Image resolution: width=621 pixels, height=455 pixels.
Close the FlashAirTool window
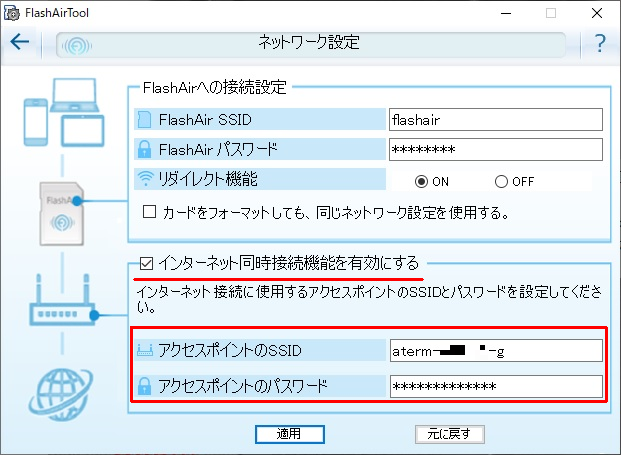[597, 13]
